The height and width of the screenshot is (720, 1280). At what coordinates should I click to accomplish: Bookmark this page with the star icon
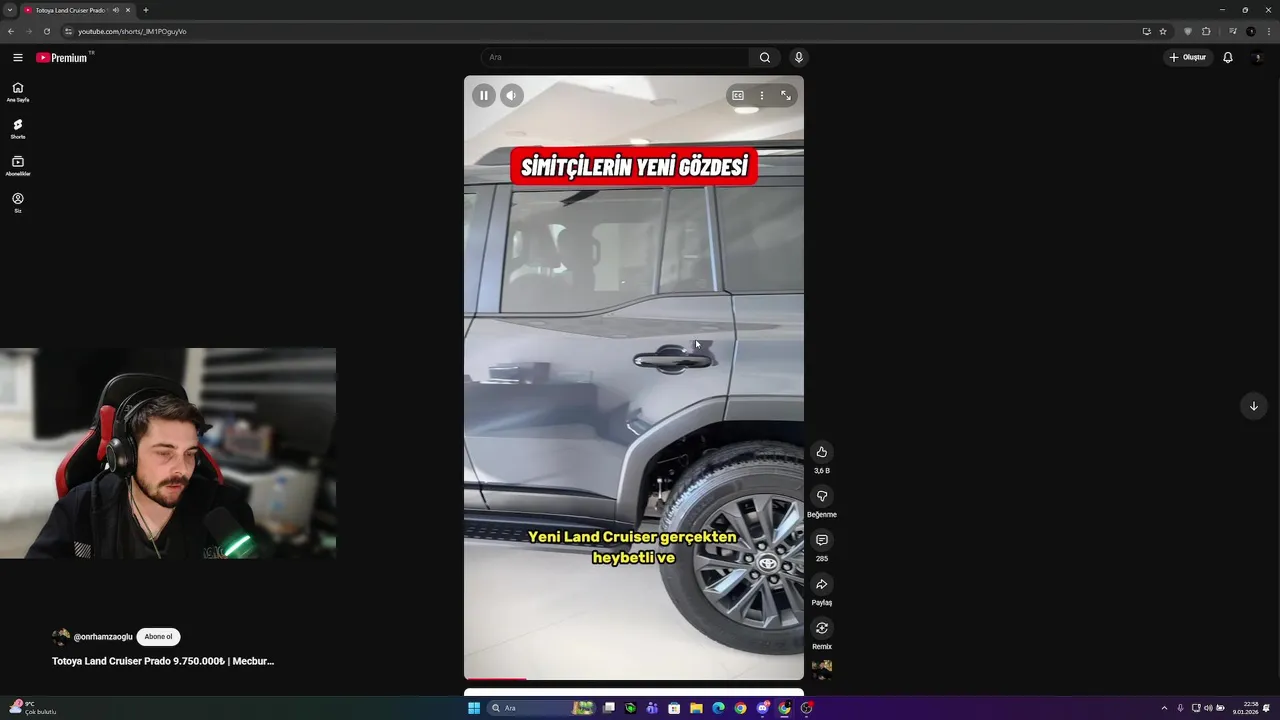pyautogui.click(x=1163, y=31)
